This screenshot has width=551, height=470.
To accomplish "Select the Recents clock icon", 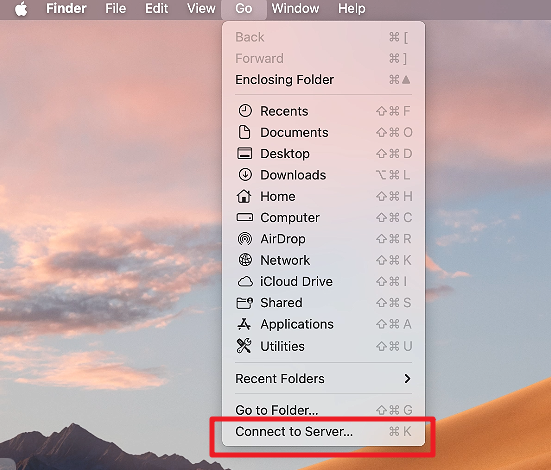I will pyautogui.click(x=245, y=111).
